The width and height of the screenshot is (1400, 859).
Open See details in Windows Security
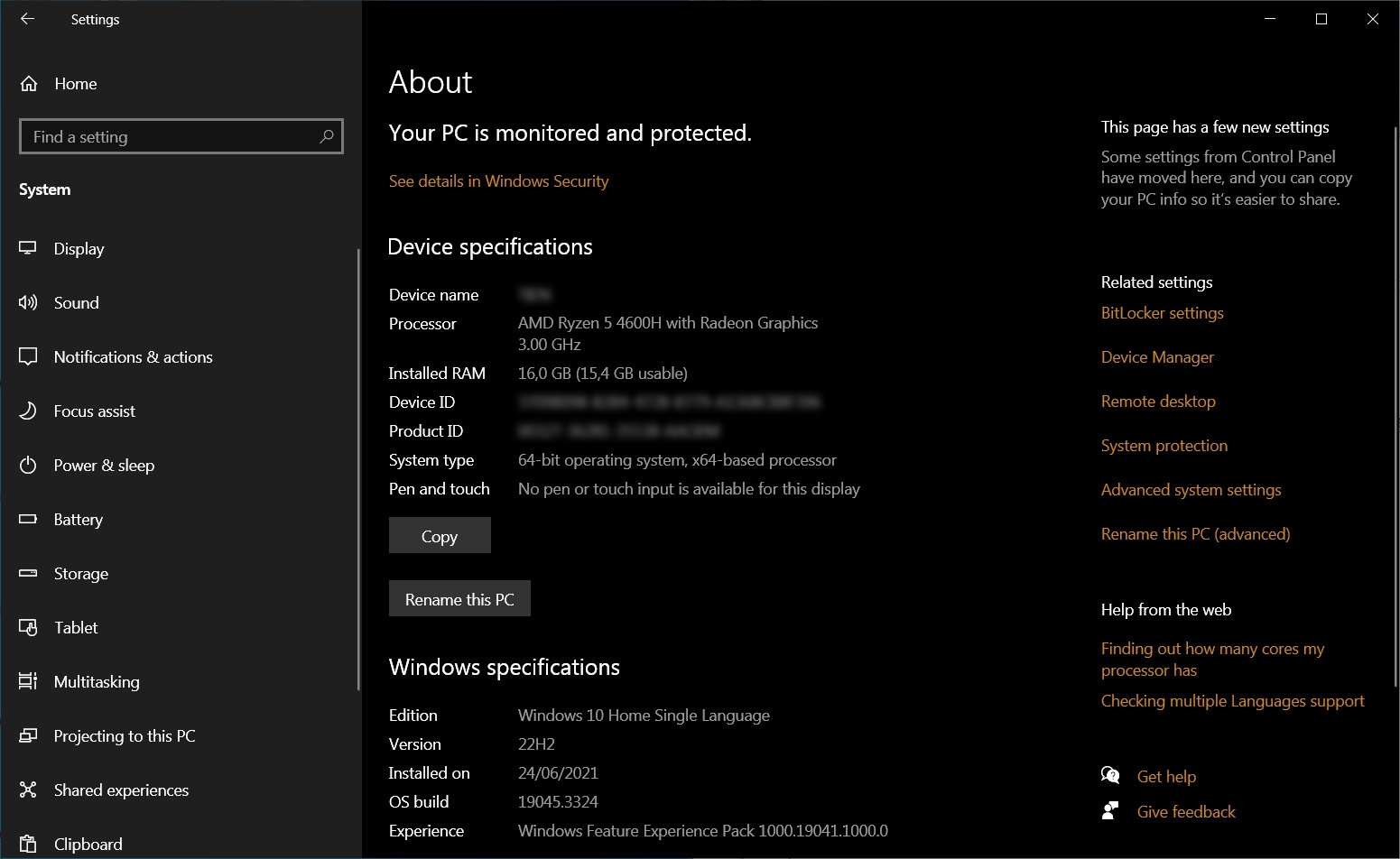(x=498, y=181)
